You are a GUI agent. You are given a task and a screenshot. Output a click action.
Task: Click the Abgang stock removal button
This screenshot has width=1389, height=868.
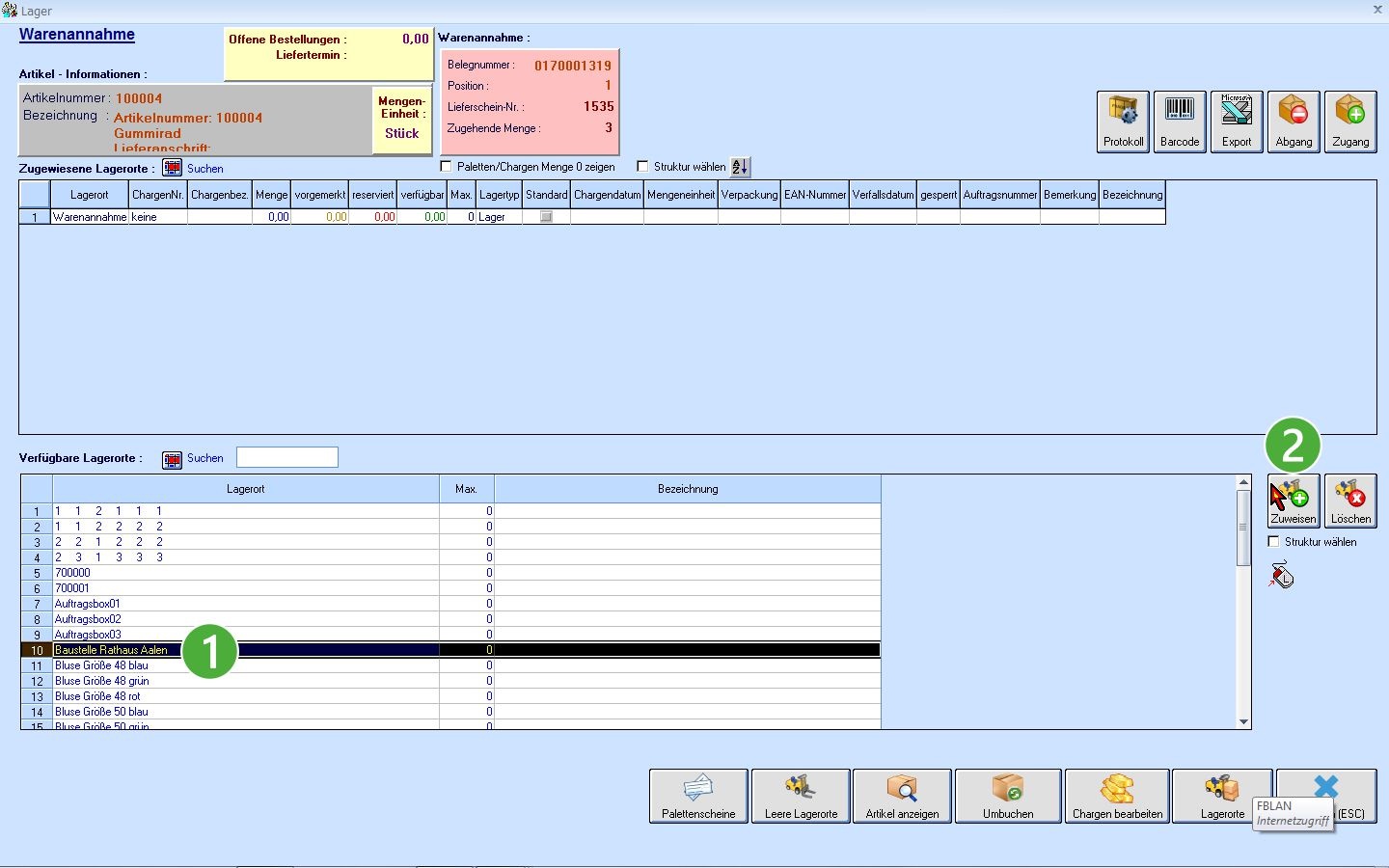point(1294,122)
